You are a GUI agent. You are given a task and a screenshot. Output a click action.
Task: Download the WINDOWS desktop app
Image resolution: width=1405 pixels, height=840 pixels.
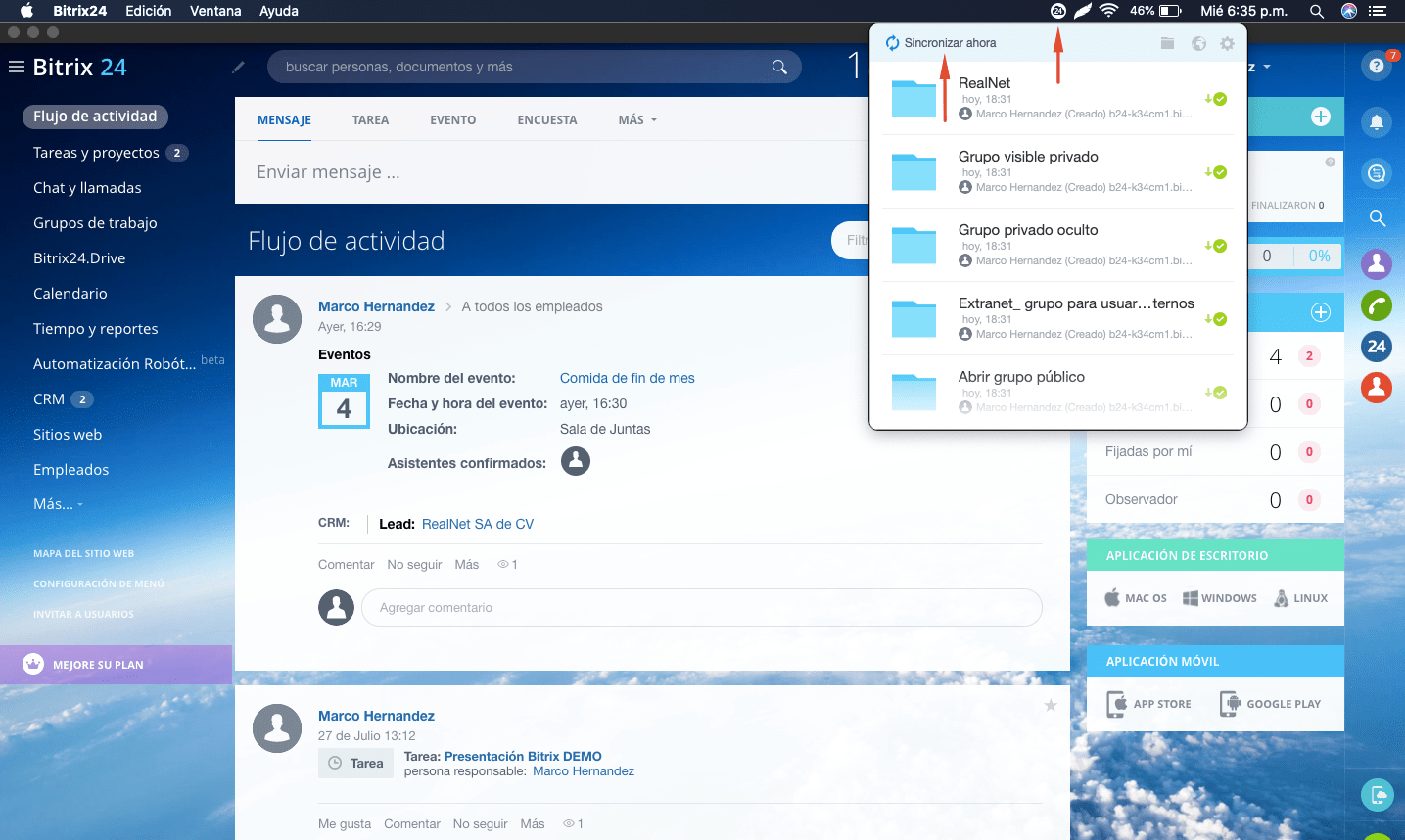tap(1220, 598)
